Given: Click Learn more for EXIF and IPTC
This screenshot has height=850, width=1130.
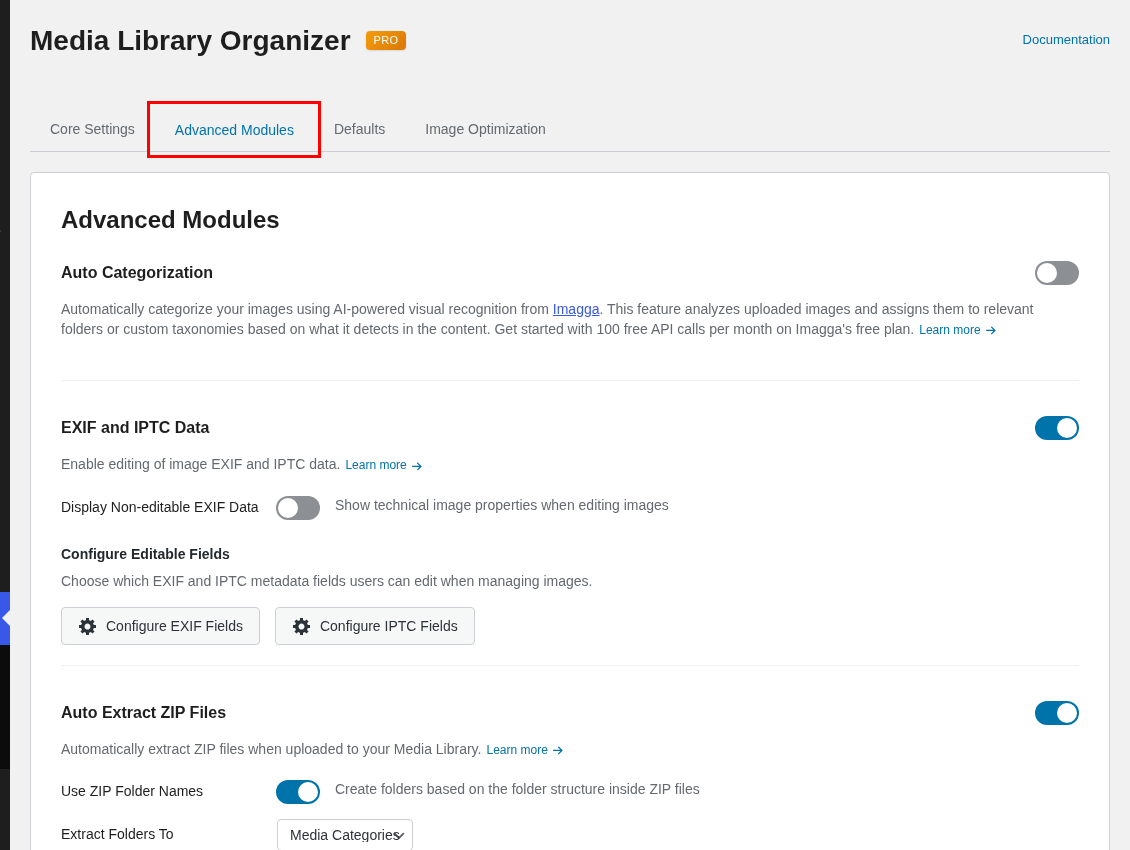Looking at the screenshot, I should [x=383, y=465].
